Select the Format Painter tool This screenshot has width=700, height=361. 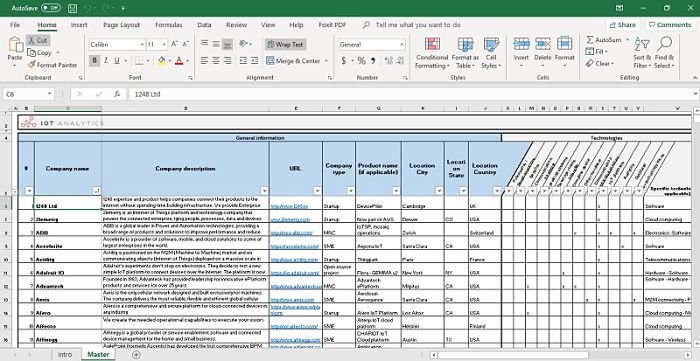(x=52, y=65)
